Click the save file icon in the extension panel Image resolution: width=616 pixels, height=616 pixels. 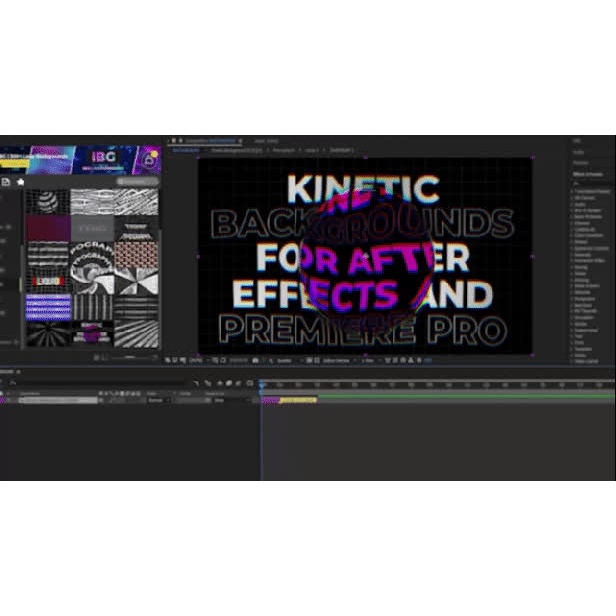(6, 182)
